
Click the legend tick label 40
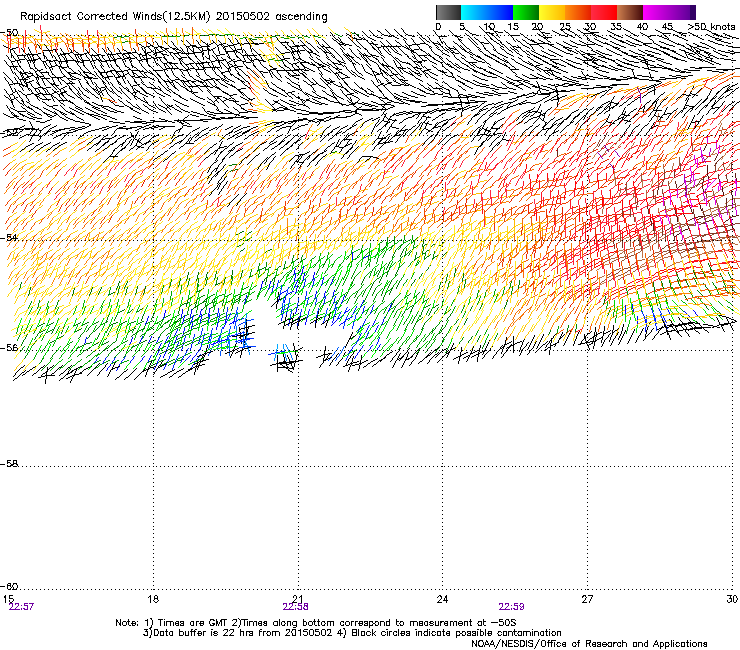[x=642, y=27]
